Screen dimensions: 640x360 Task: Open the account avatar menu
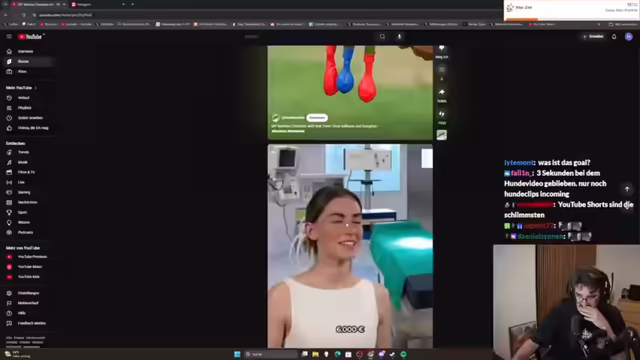[x=629, y=37]
